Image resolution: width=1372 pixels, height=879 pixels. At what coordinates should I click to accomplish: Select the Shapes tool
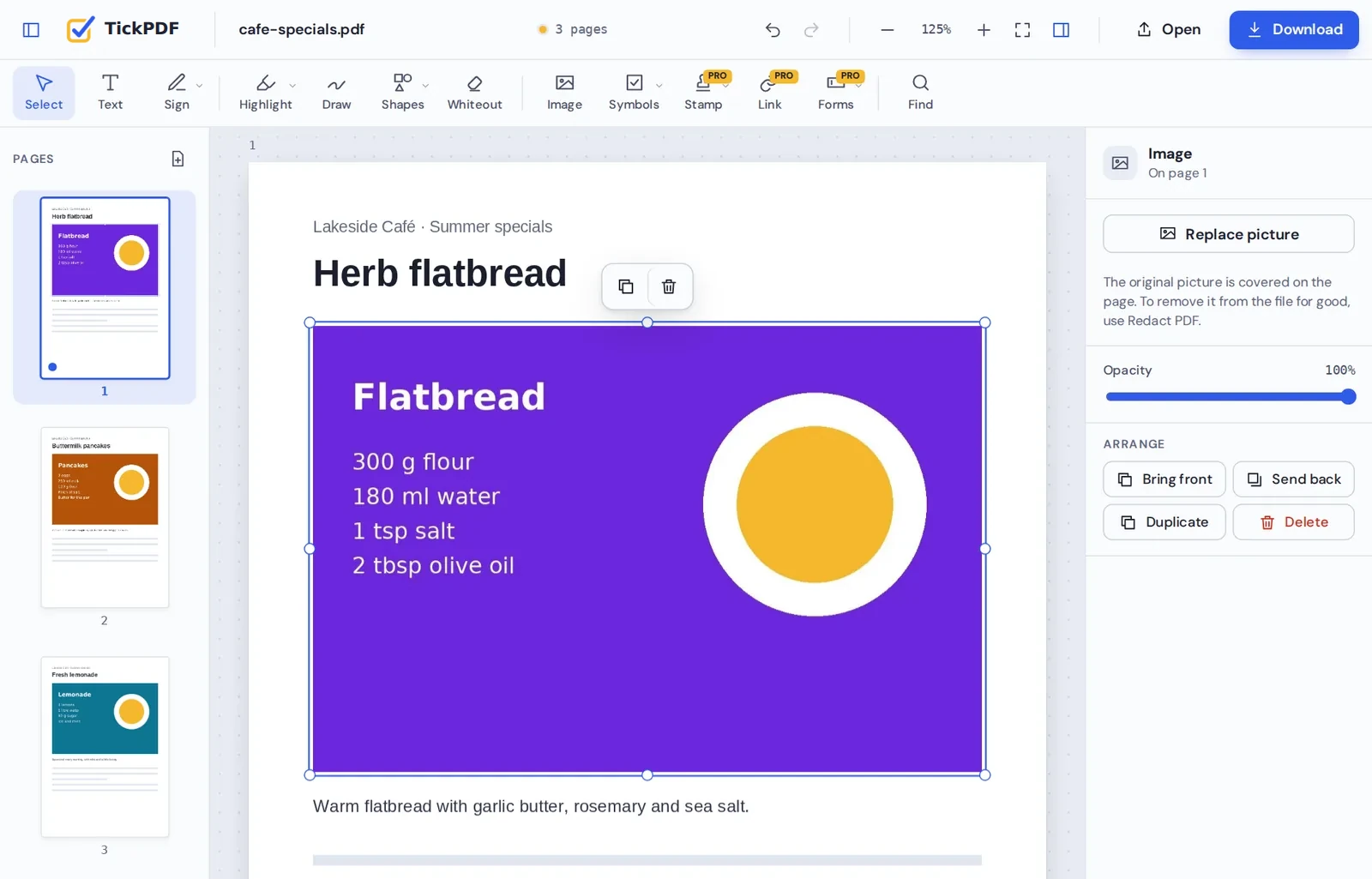[402, 93]
